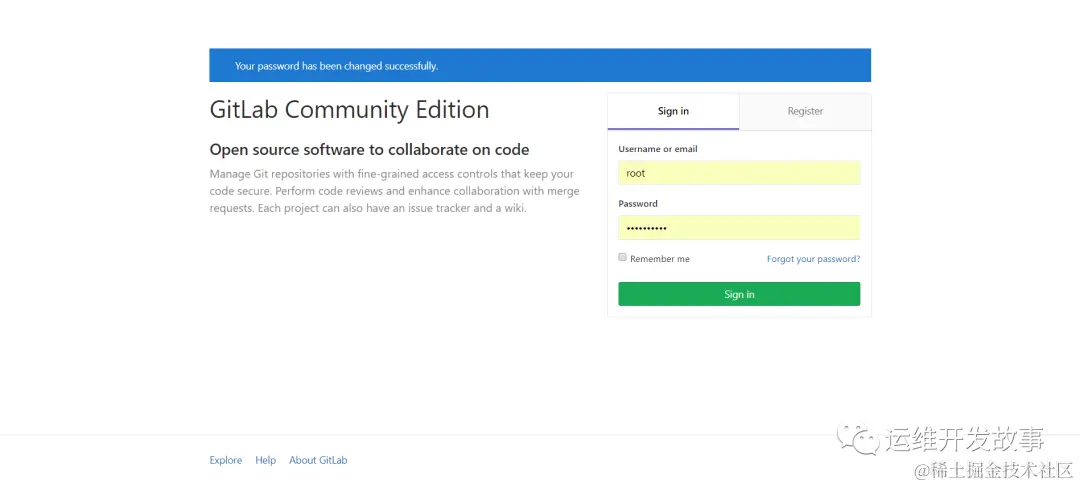1080x487 pixels.
Task: Click the Username or email field
Action: pos(739,173)
